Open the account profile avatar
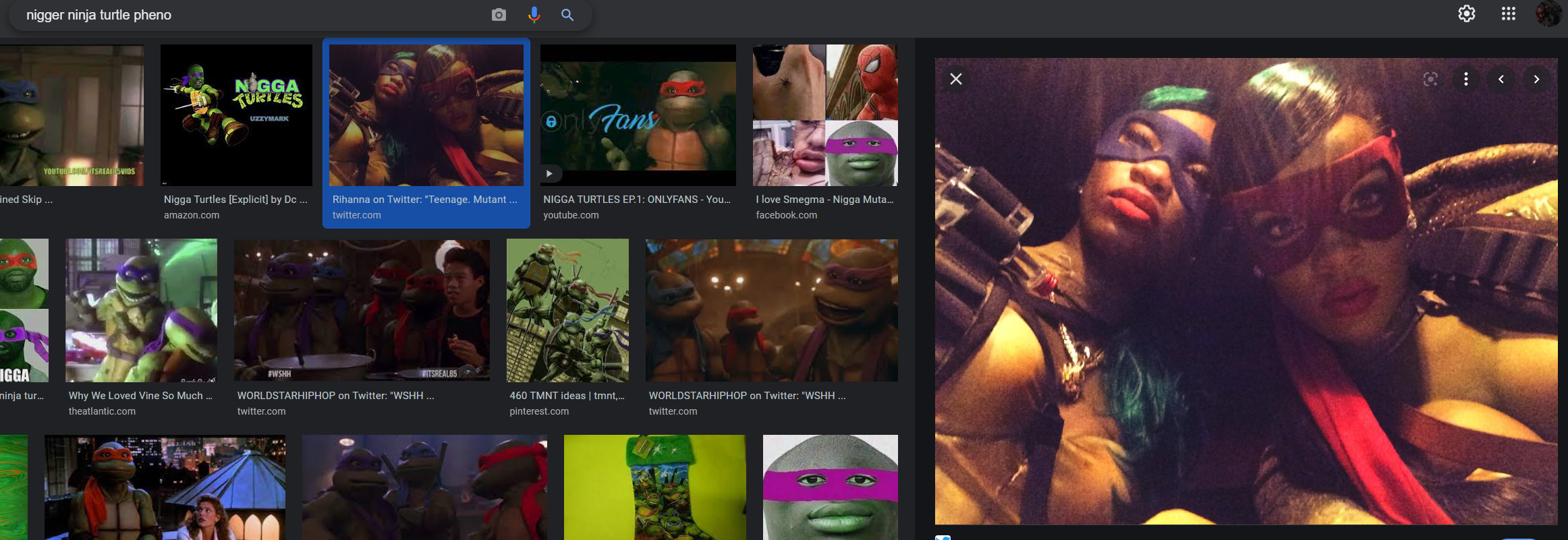 coord(1549,13)
